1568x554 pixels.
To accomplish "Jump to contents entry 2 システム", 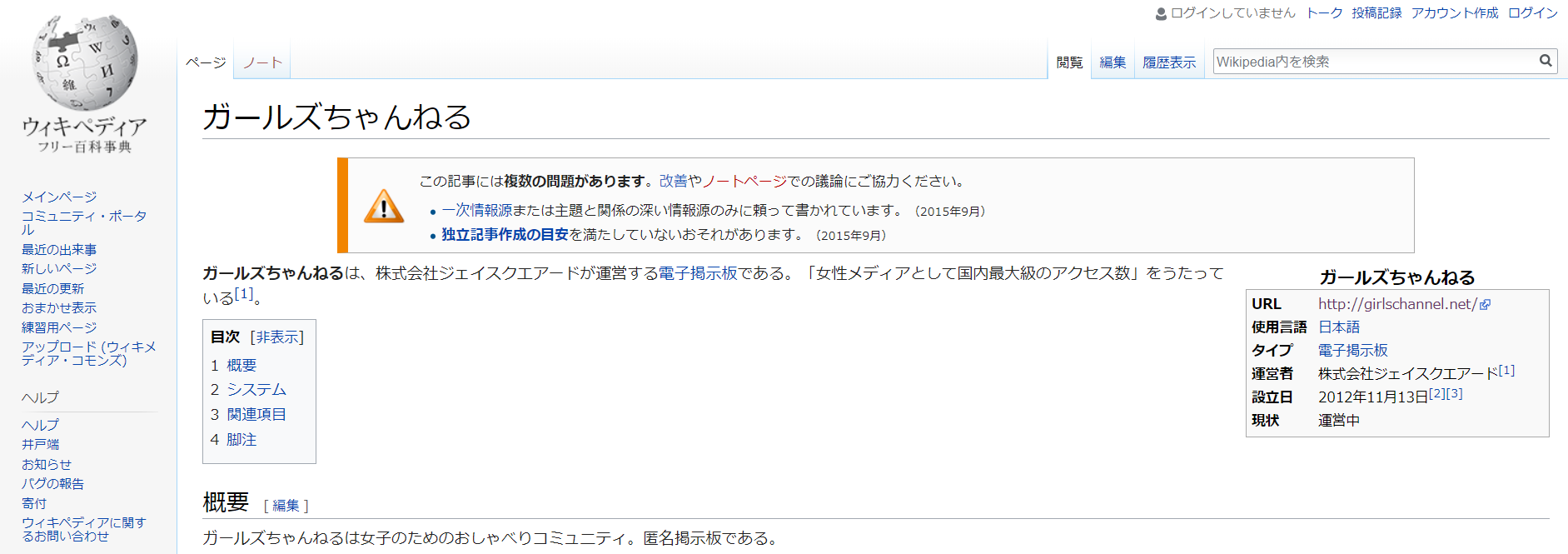I will [248, 390].
